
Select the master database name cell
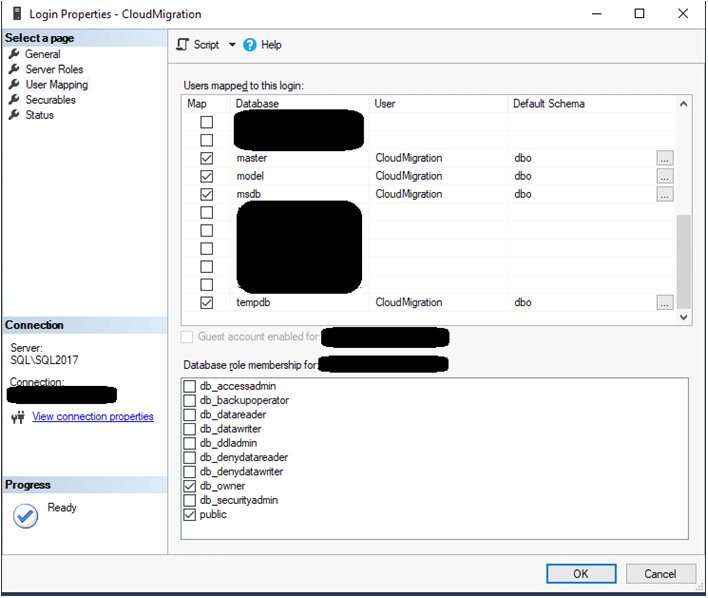(252, 158)
